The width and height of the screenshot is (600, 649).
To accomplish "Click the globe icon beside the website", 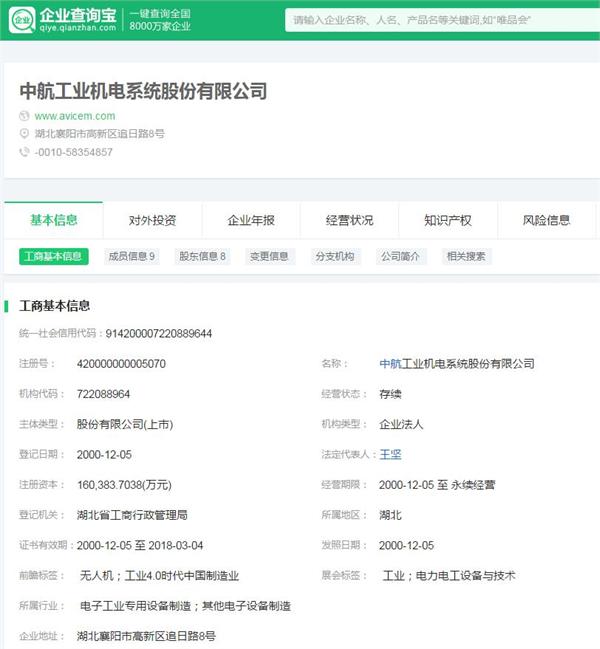I will 24,116.
